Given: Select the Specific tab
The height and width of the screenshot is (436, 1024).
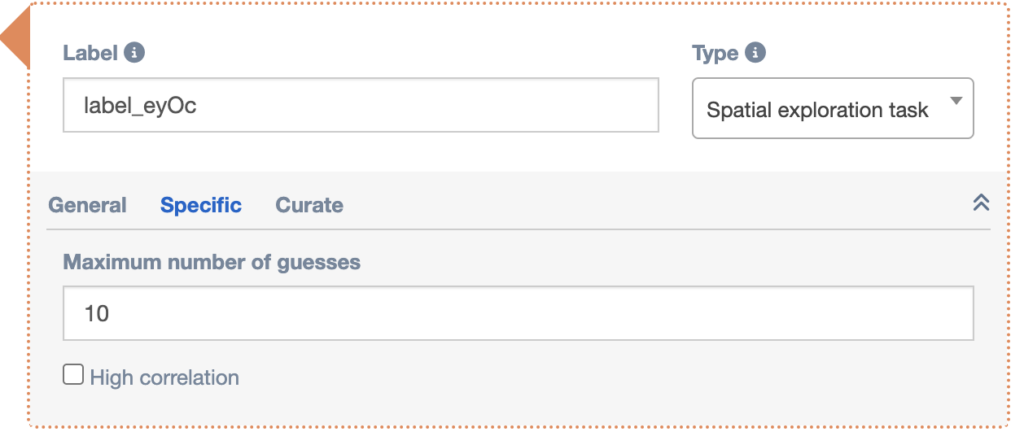Looking at the screenshot, I should [x=201, y=205].
